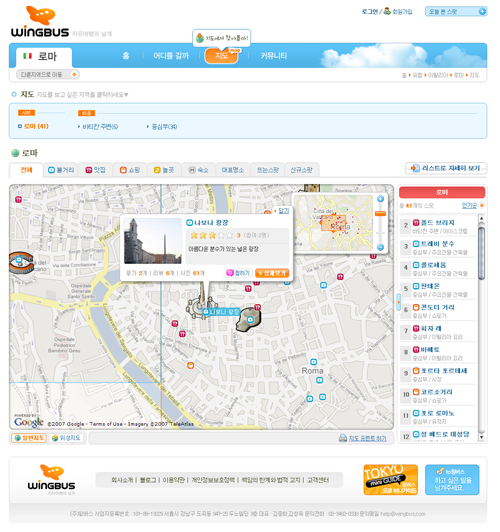The width and height of the screenshot is (500, 532).
Task: Switch to the 쇼핑 shopping tab
Action: (130, 170)
